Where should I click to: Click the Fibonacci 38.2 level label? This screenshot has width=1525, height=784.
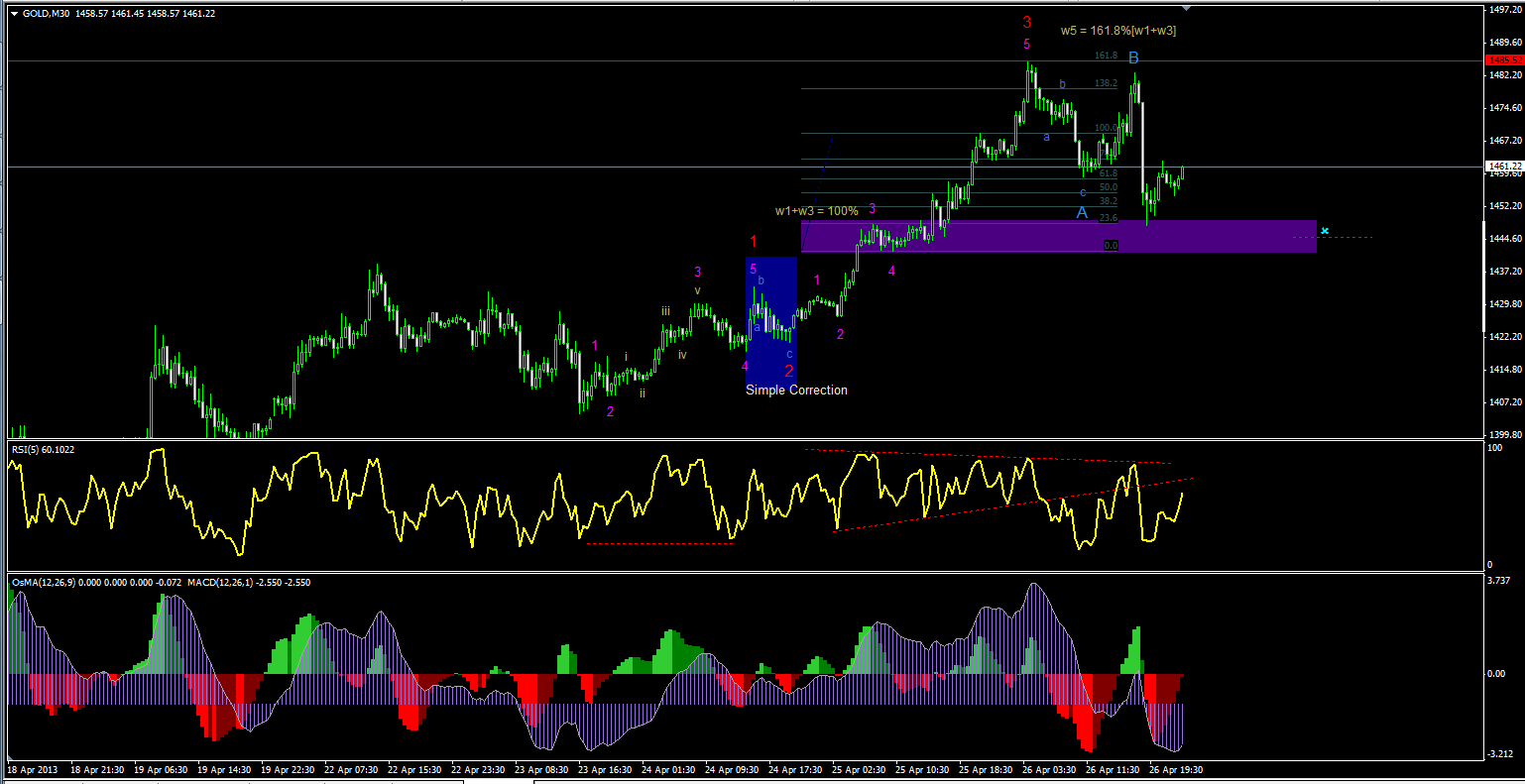click(x=1109, y=201)
